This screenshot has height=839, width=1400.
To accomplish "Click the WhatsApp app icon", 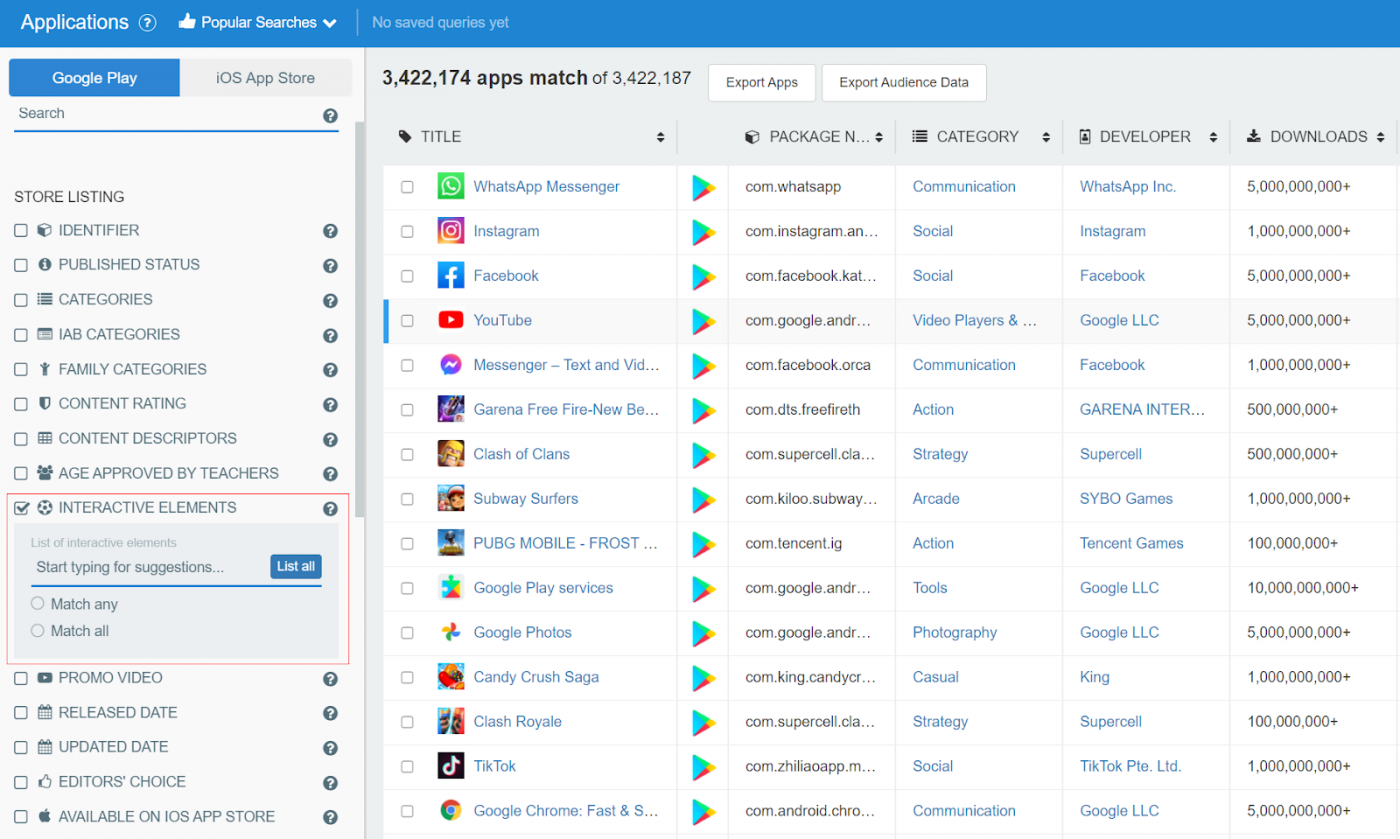I will [x=450, y=186].
